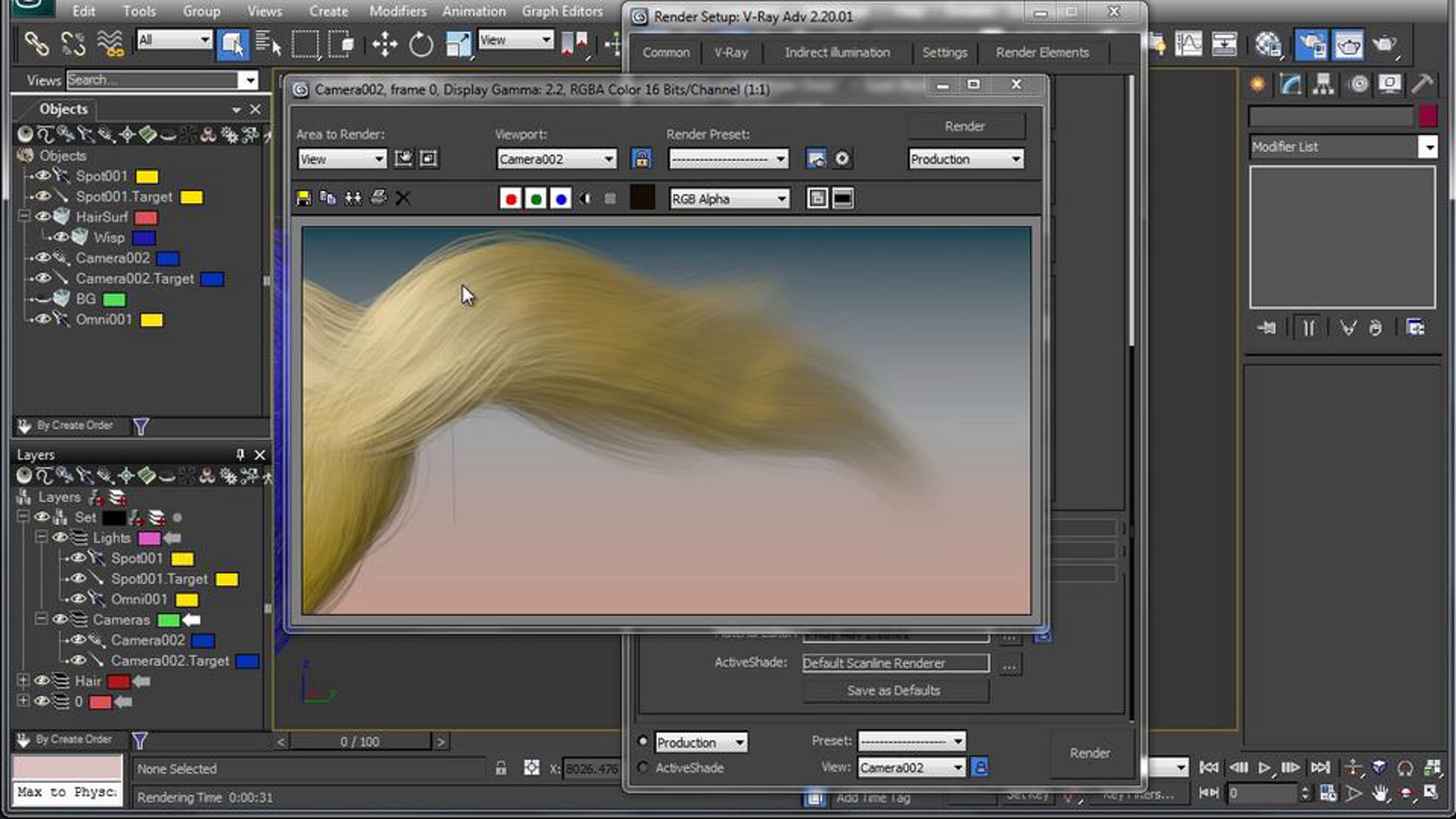Toggle Lock to Viewport padlock

(x=641, y=158)
